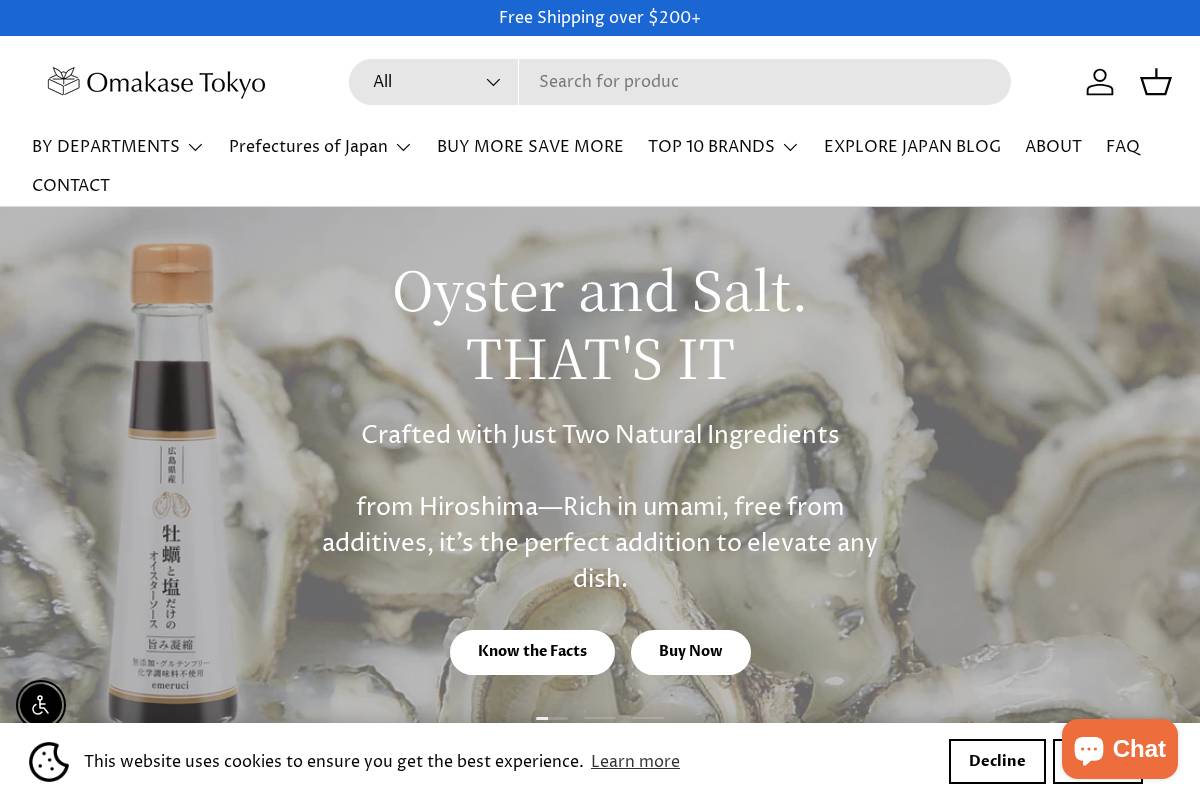Select the gift box emblem next to logo
Image resolution: width=1200 pixels, height=800 pixels.
[x=63, y=80]
